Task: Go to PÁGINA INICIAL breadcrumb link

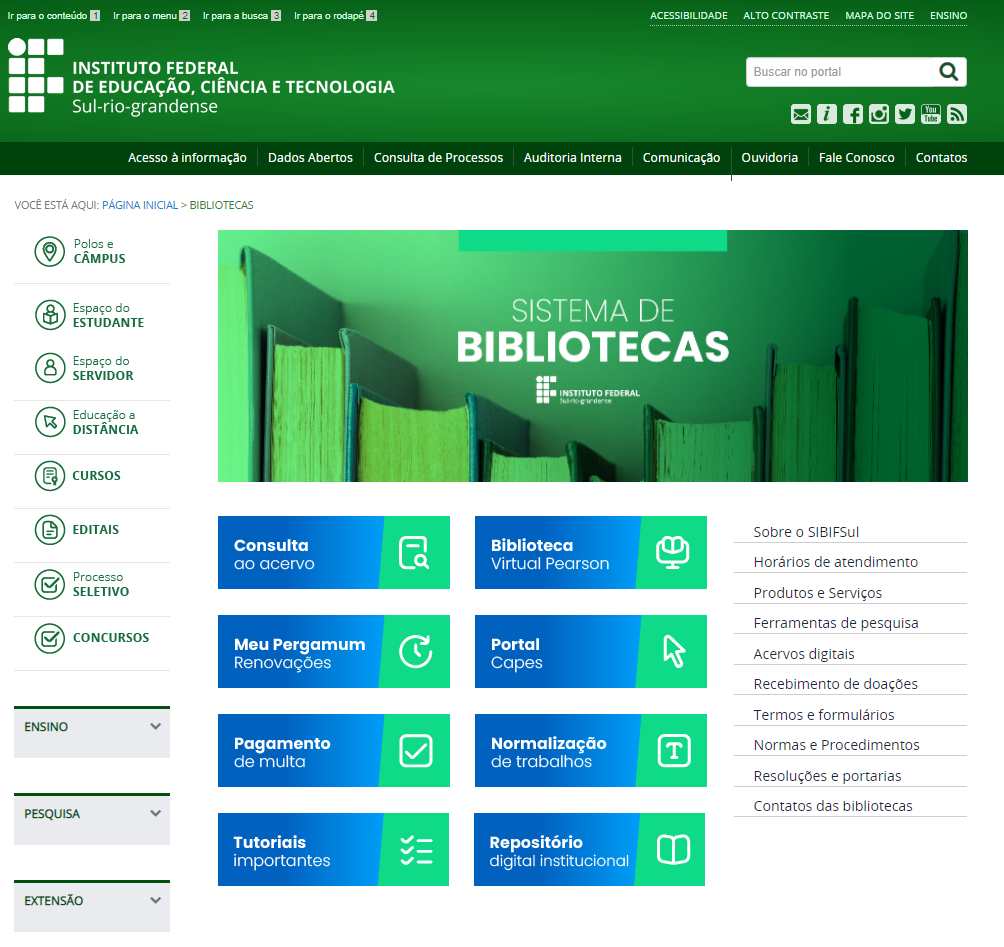Action: pos(140,205)
